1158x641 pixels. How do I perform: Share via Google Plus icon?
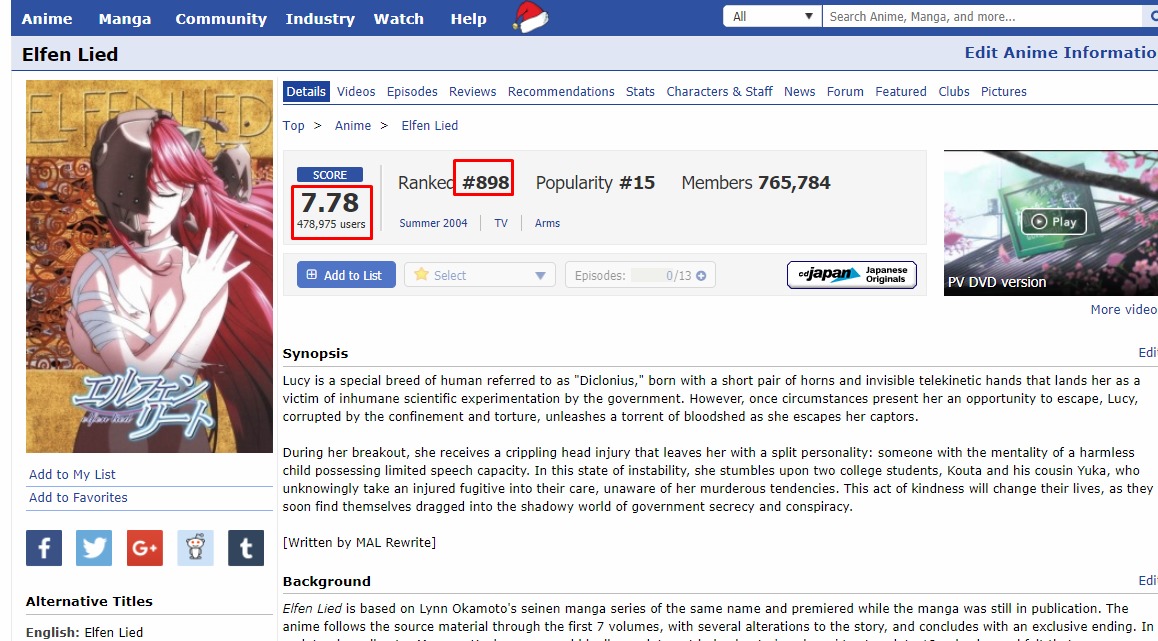(x=145, y=548)
